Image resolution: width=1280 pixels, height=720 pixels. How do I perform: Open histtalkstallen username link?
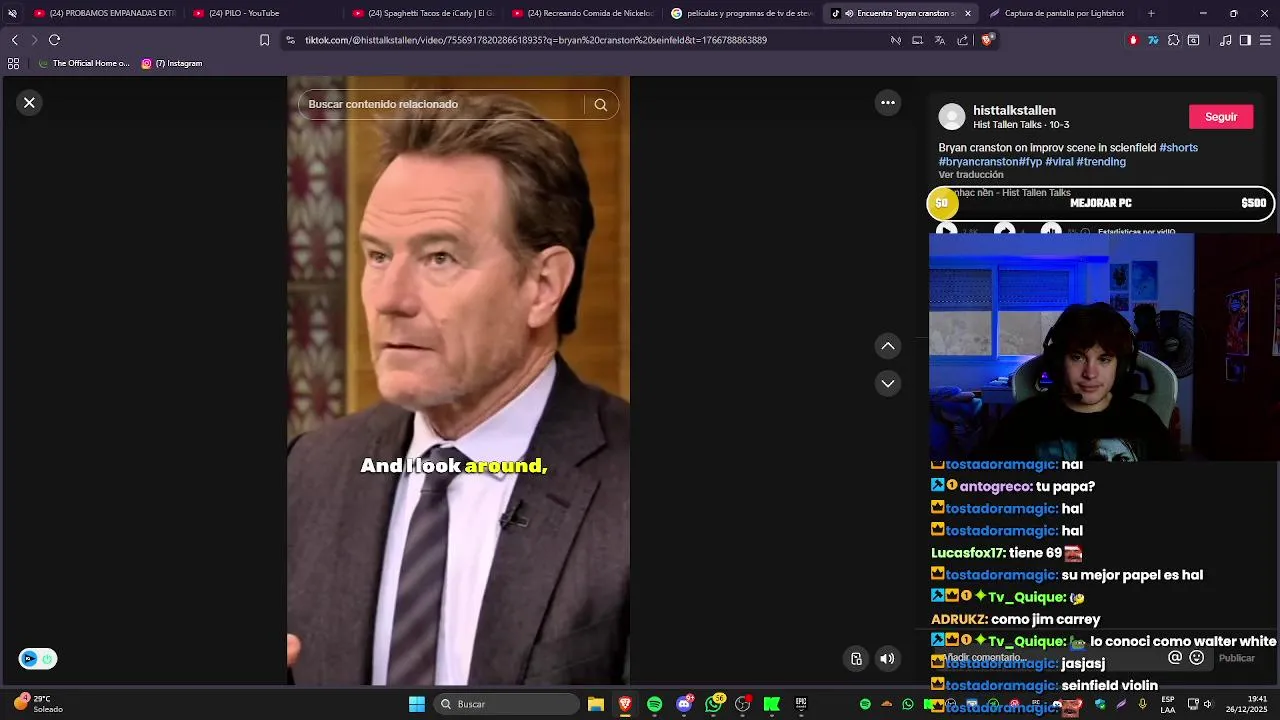click(1014, 111)
